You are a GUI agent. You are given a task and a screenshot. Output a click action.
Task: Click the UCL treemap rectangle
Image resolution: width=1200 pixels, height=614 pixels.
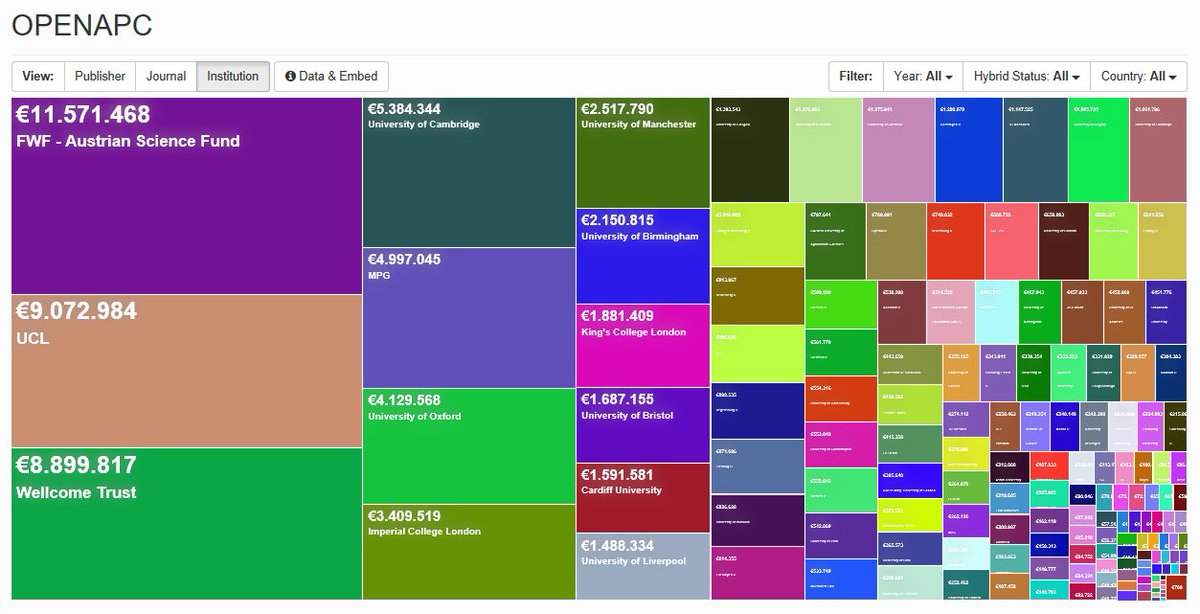click(x=185, y=370)
